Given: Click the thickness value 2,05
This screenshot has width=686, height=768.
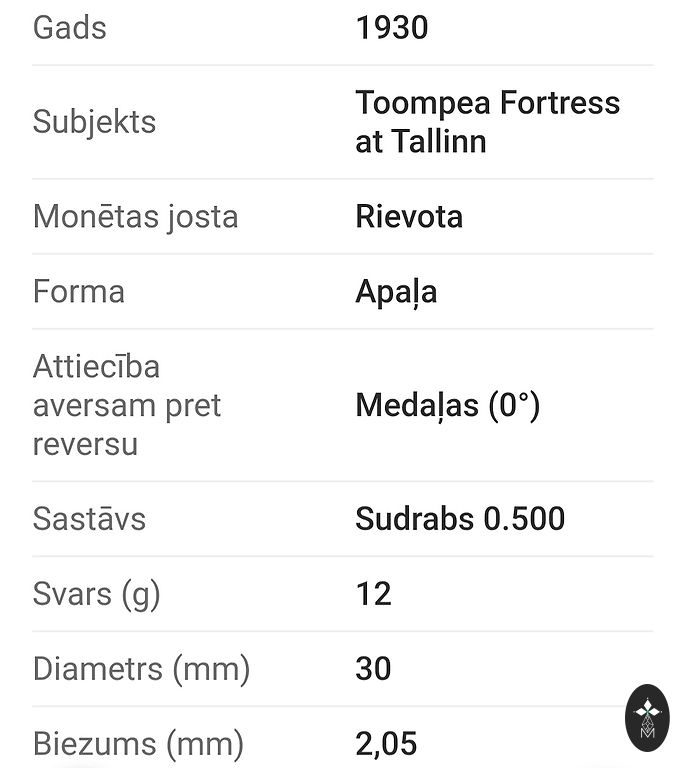Looking at the screenshot, I should coord(386,744).
